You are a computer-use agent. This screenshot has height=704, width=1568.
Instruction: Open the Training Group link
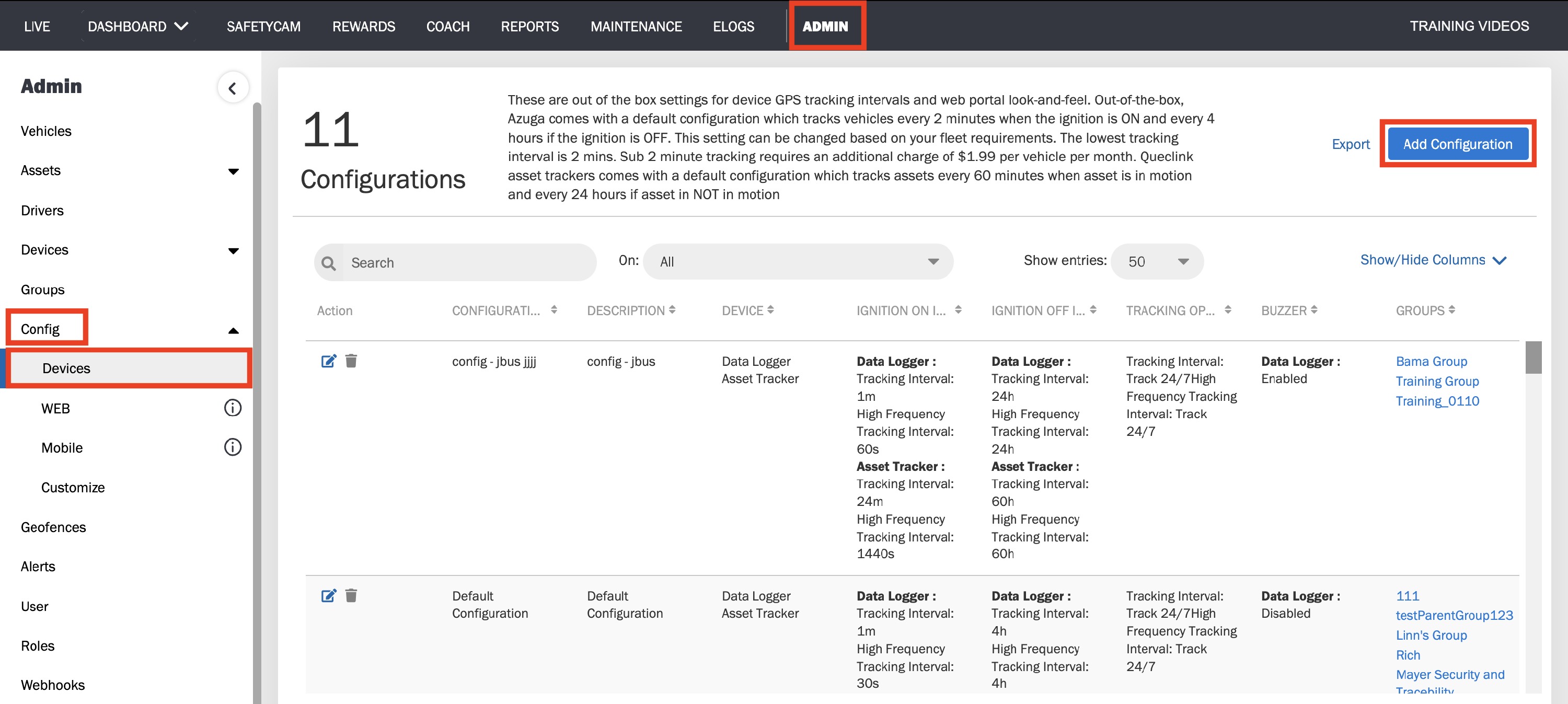pos(1437,381)
